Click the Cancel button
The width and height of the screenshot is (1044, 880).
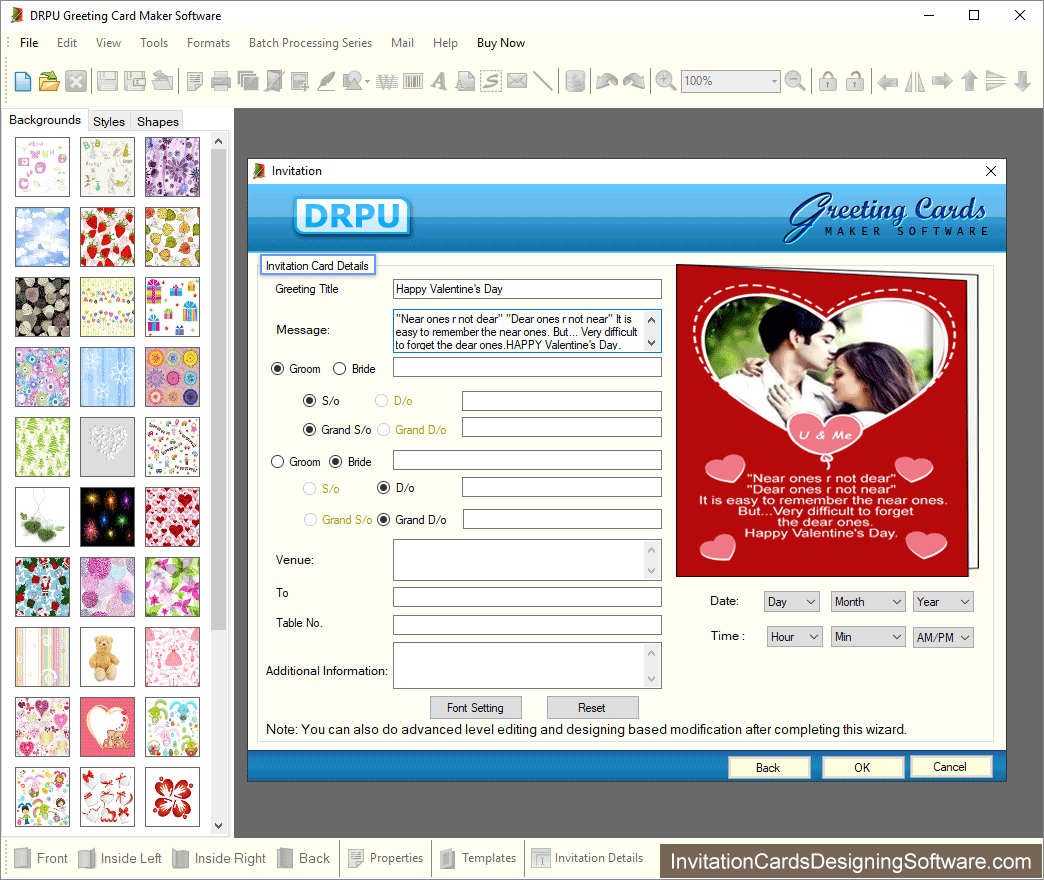pos(950,767)
